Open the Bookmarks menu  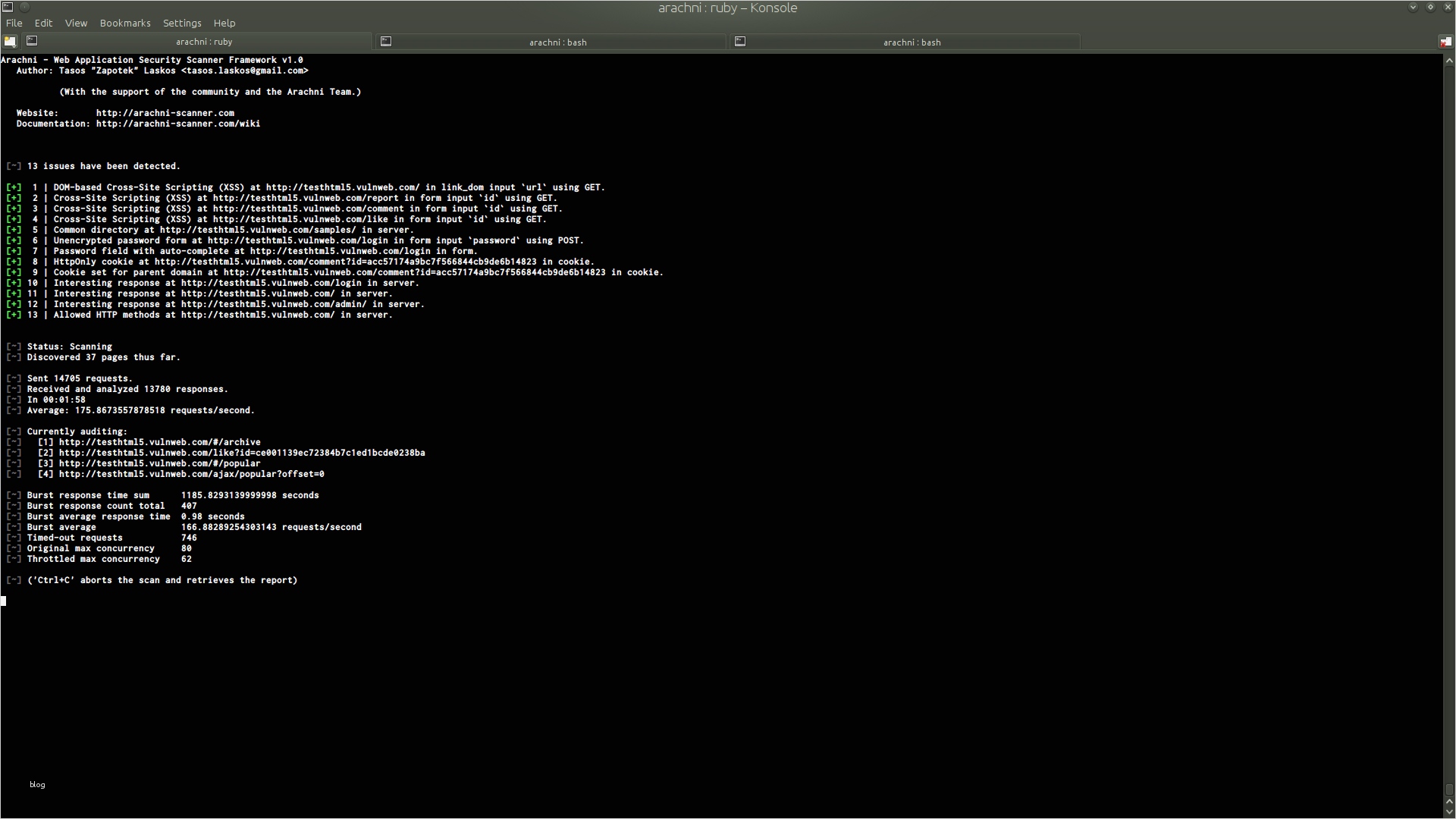pos(125,23)
